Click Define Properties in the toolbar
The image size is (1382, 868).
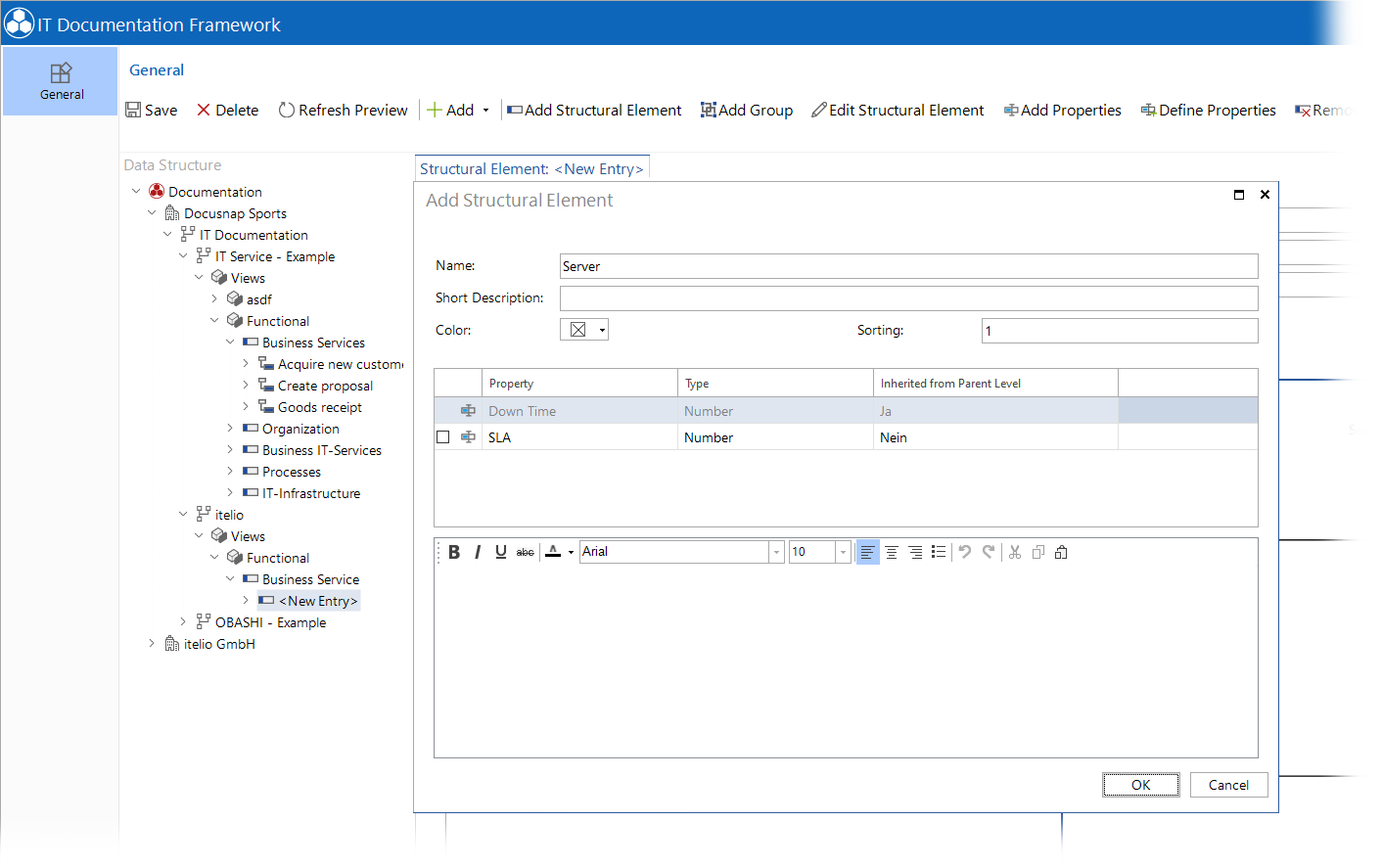tap(1208, 110)
